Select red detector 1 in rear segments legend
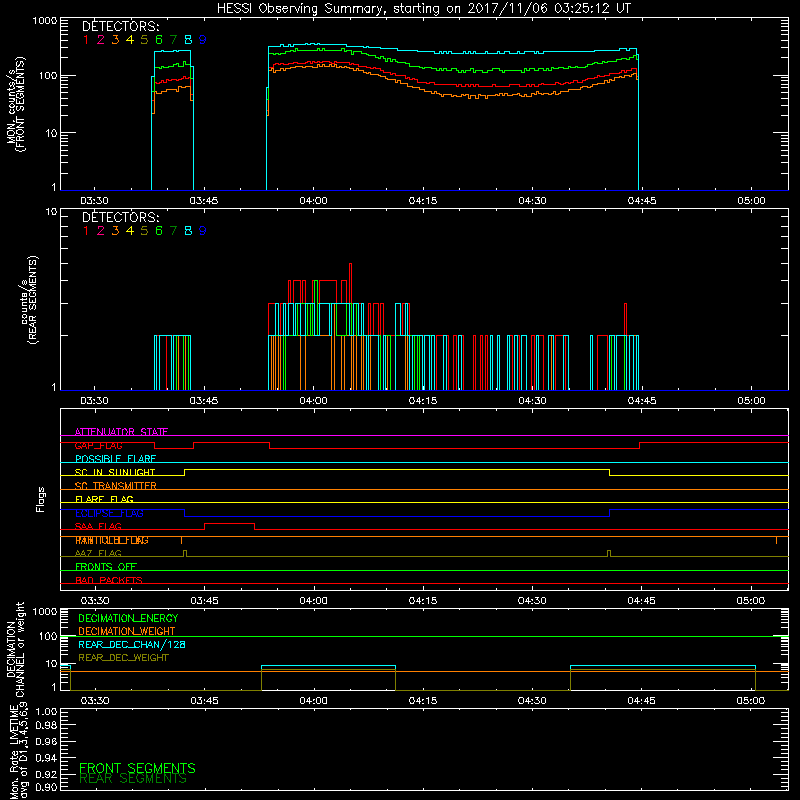This screenshot has height=800, width=800. click(86, 231)
